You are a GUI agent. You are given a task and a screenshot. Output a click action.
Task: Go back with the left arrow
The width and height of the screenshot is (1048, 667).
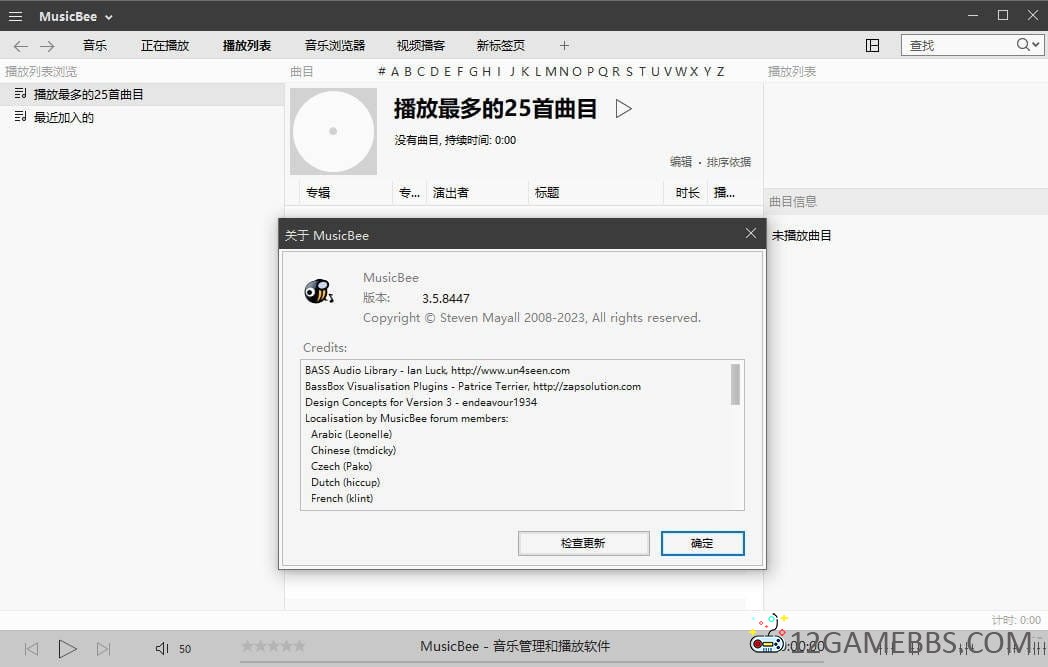pos(21,46)
